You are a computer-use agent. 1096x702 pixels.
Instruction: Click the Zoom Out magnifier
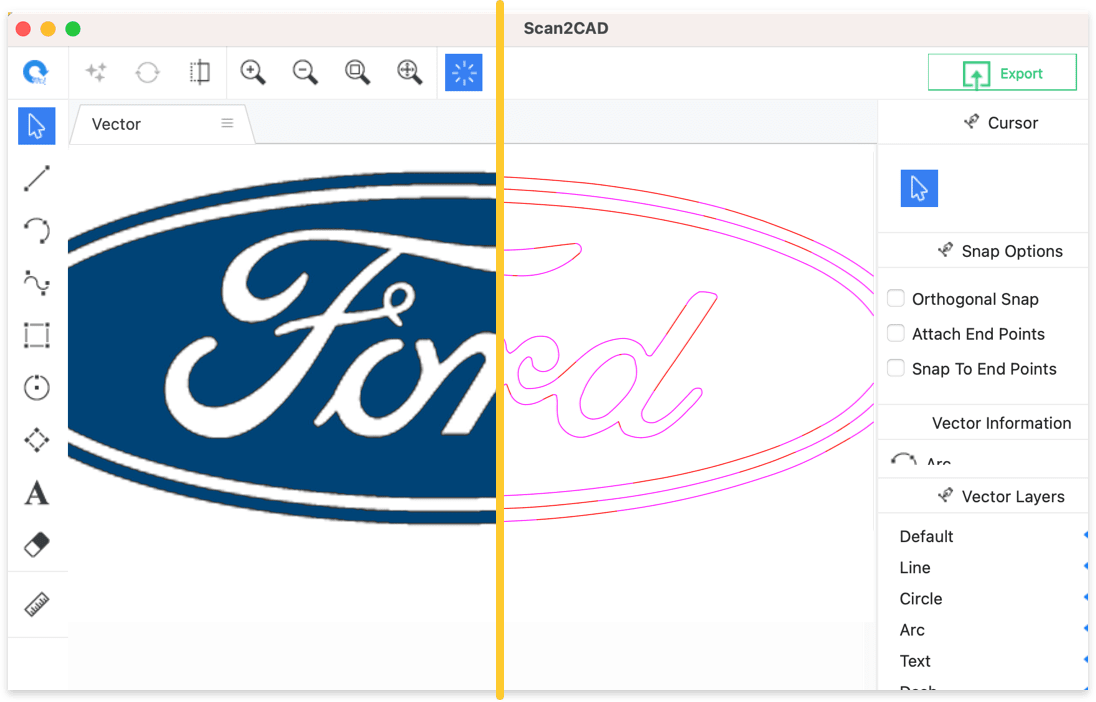click(305, 72)
